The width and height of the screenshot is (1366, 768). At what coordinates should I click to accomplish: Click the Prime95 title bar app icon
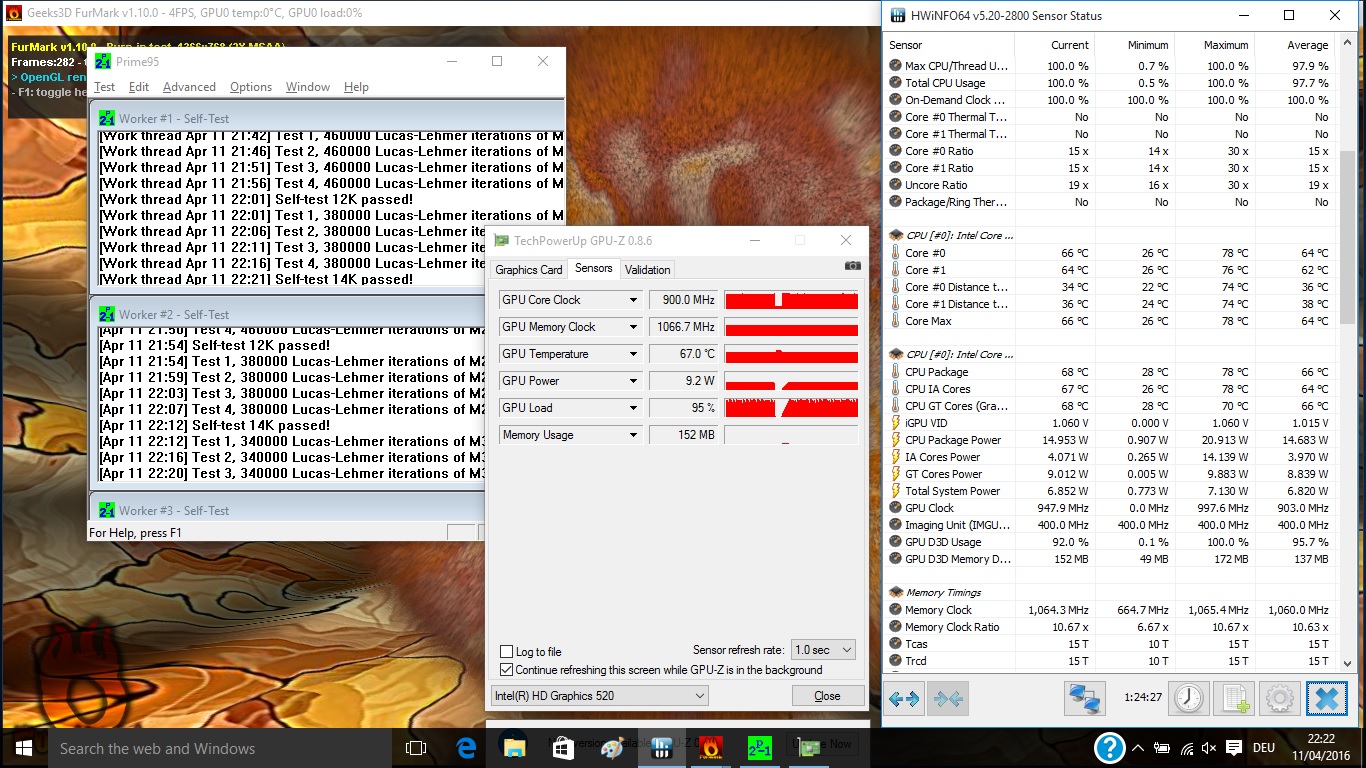pos(104,61)
